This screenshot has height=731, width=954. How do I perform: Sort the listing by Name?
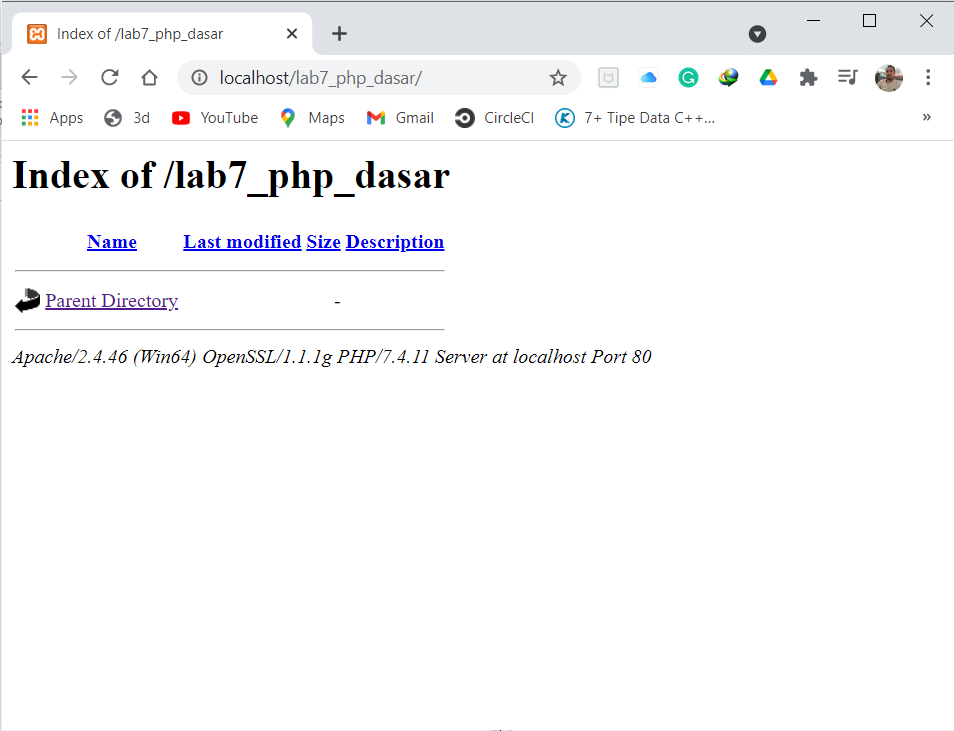111,241
